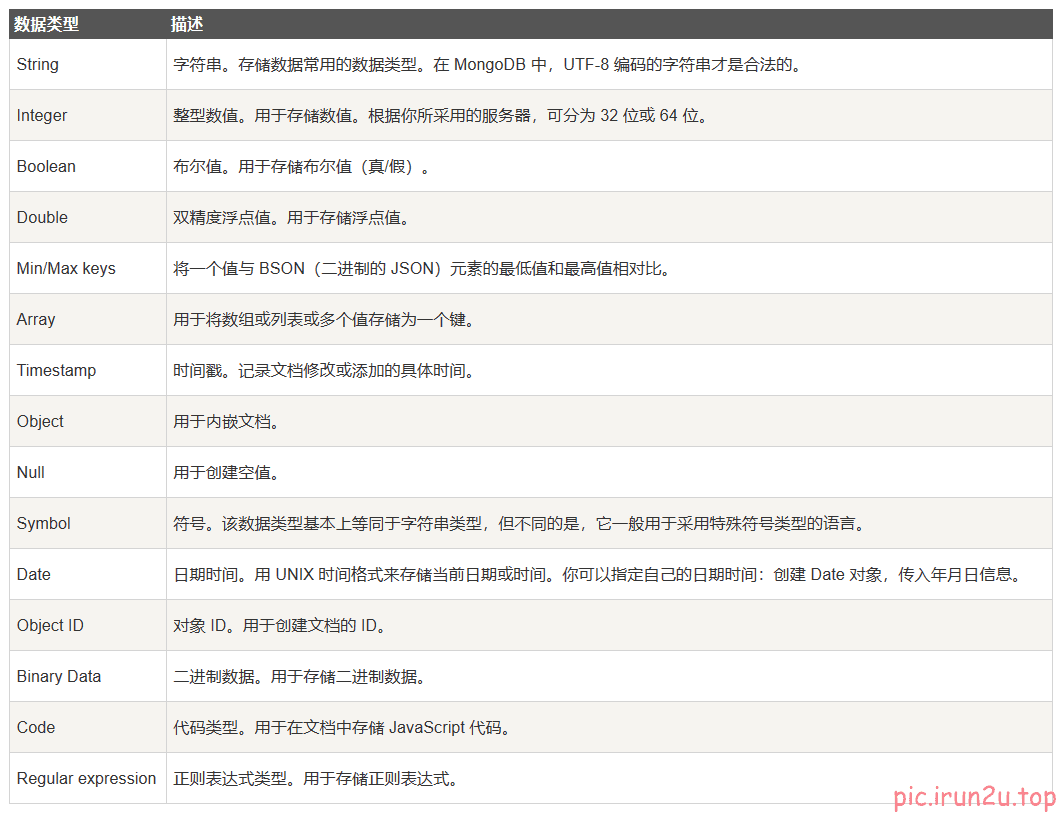The height and width of the screenshot is (814, 1058).
Task: Click the Object row label
Action: coord(40,422)
